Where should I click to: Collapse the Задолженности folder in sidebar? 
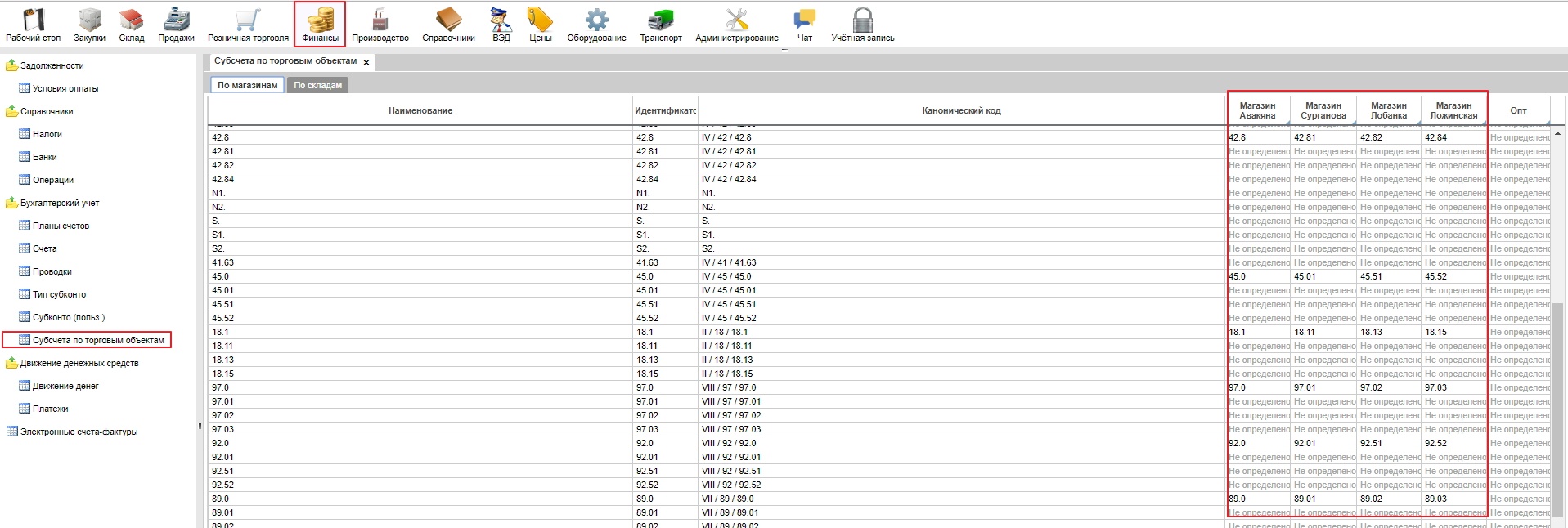12,65
